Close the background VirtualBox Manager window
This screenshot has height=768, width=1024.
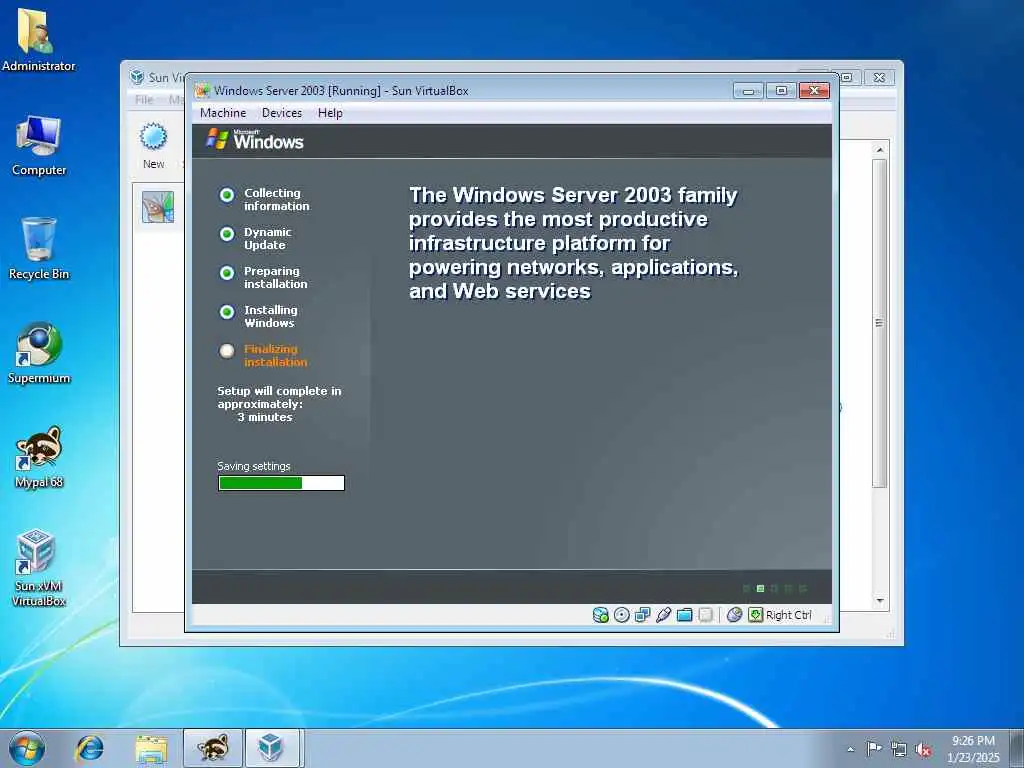[x=879, y=77]
